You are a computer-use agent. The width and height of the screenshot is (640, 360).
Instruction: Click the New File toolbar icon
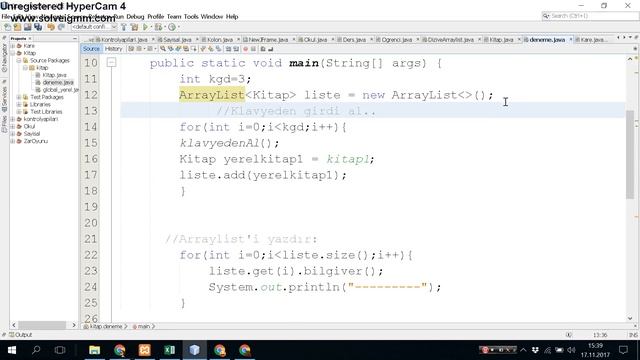[x=7, y=27]
